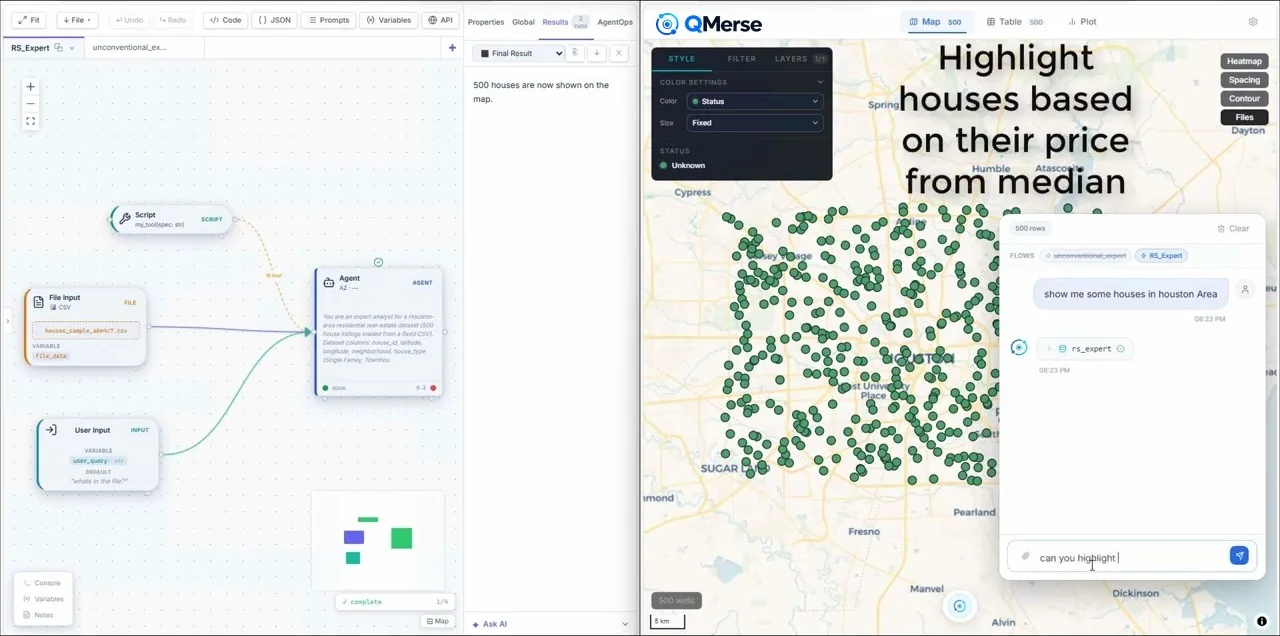Screen dimensions: 1280x636
Task: Open the unconventional_ex... flow tab
Action: coord(130,47)
